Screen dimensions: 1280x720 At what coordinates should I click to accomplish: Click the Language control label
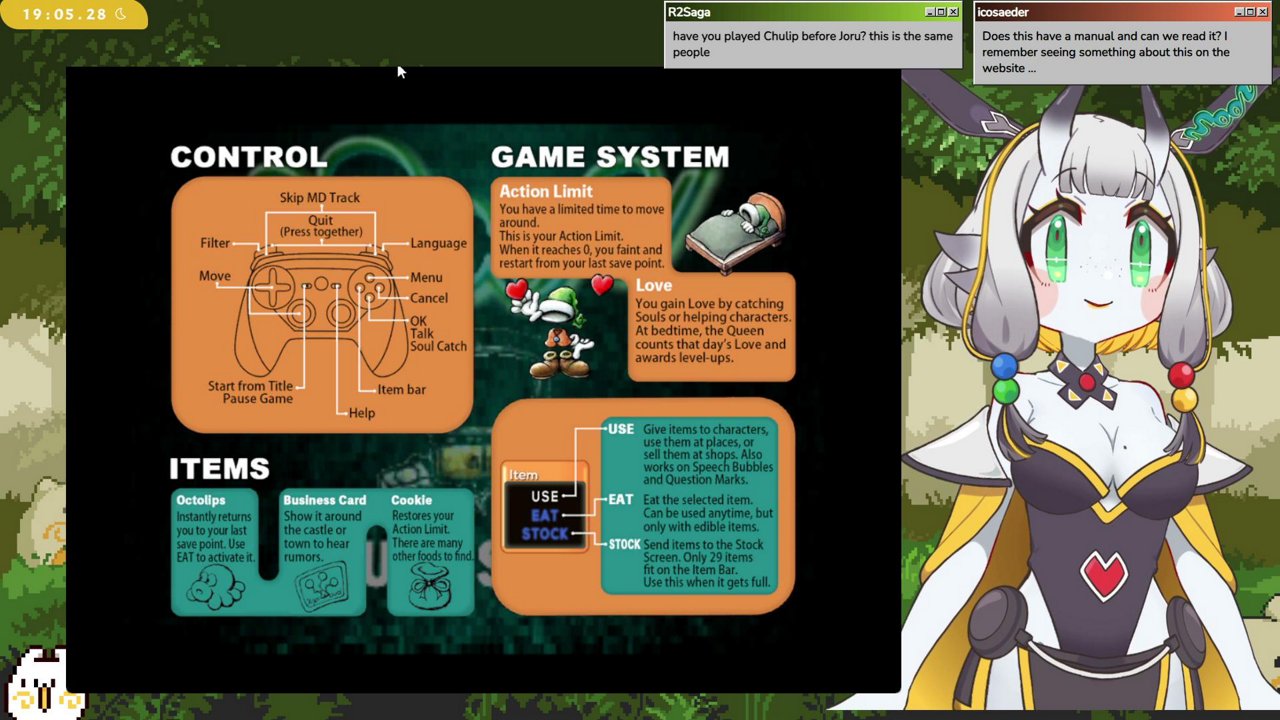click(x=438, y=243)
